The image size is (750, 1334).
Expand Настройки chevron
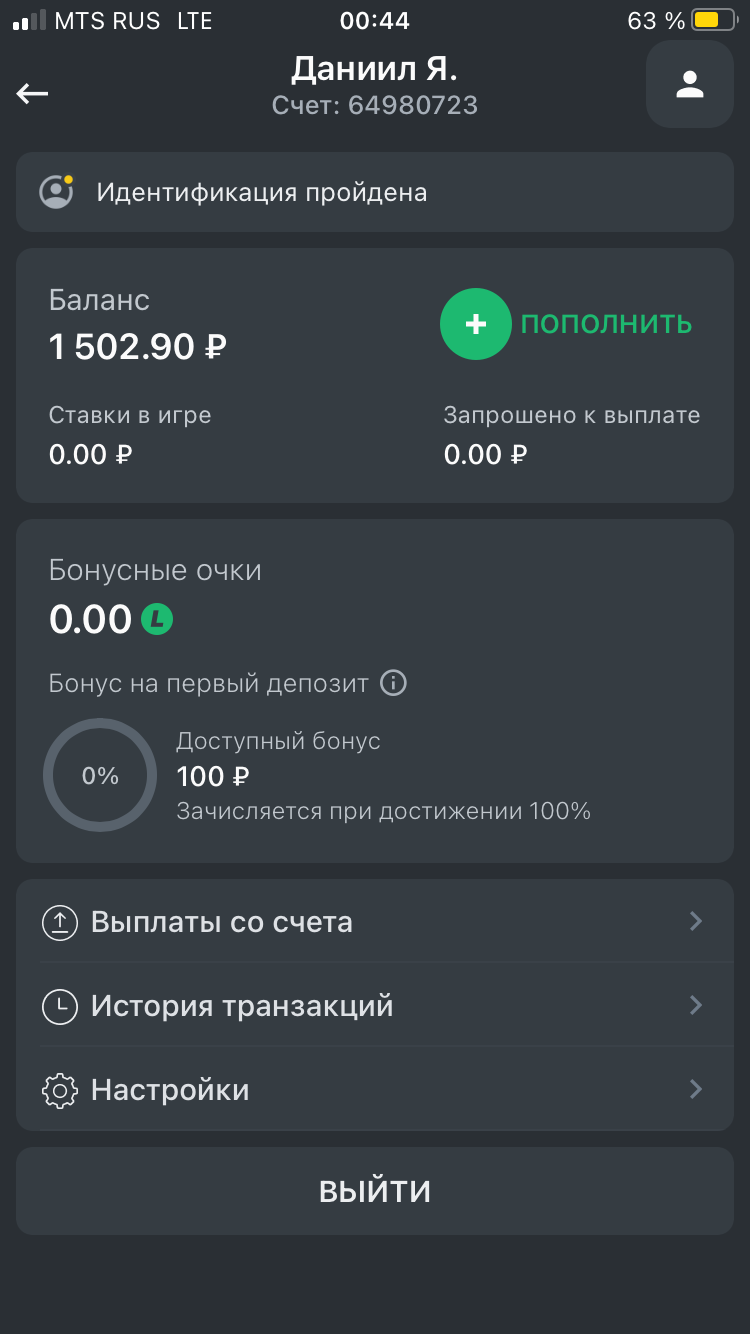click(696, 1089)
